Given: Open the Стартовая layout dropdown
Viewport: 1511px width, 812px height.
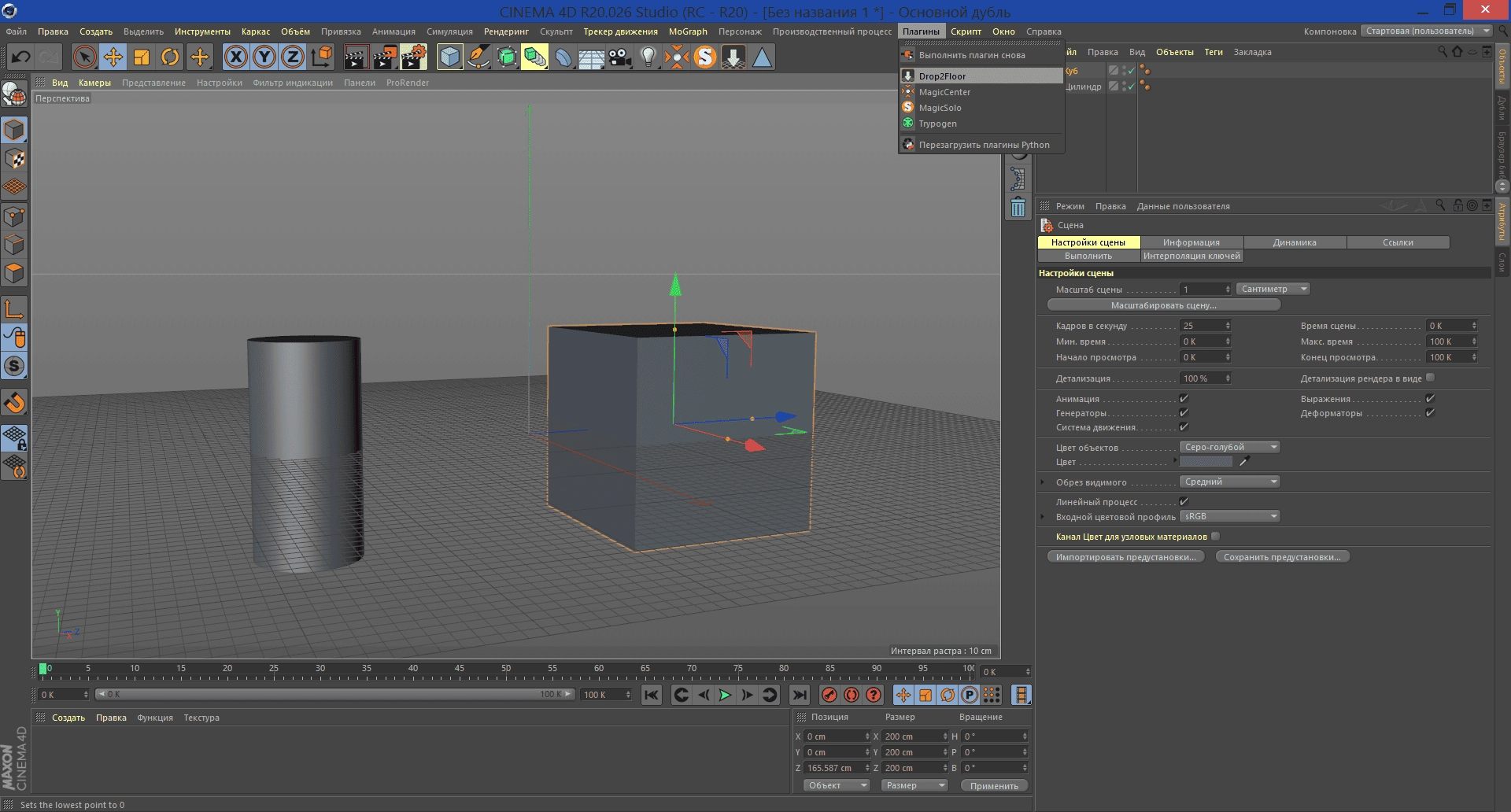Looking at the screenshot, I should (1427, 31).
